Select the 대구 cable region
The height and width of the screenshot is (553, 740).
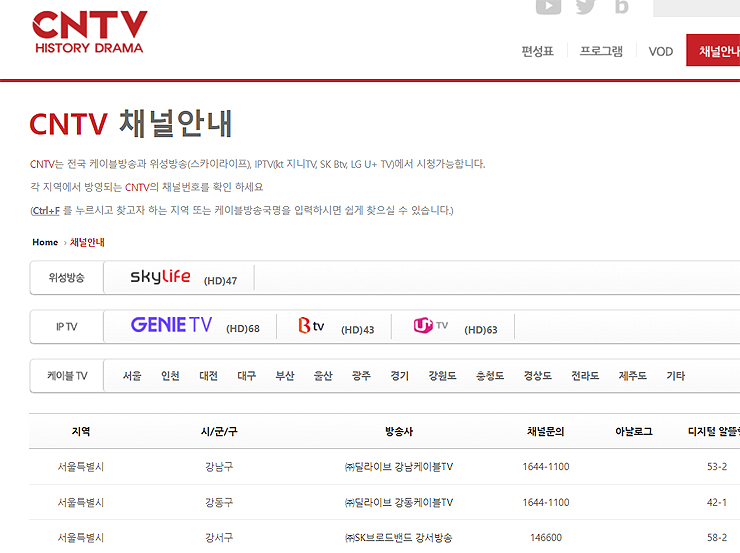coord(247,376)
